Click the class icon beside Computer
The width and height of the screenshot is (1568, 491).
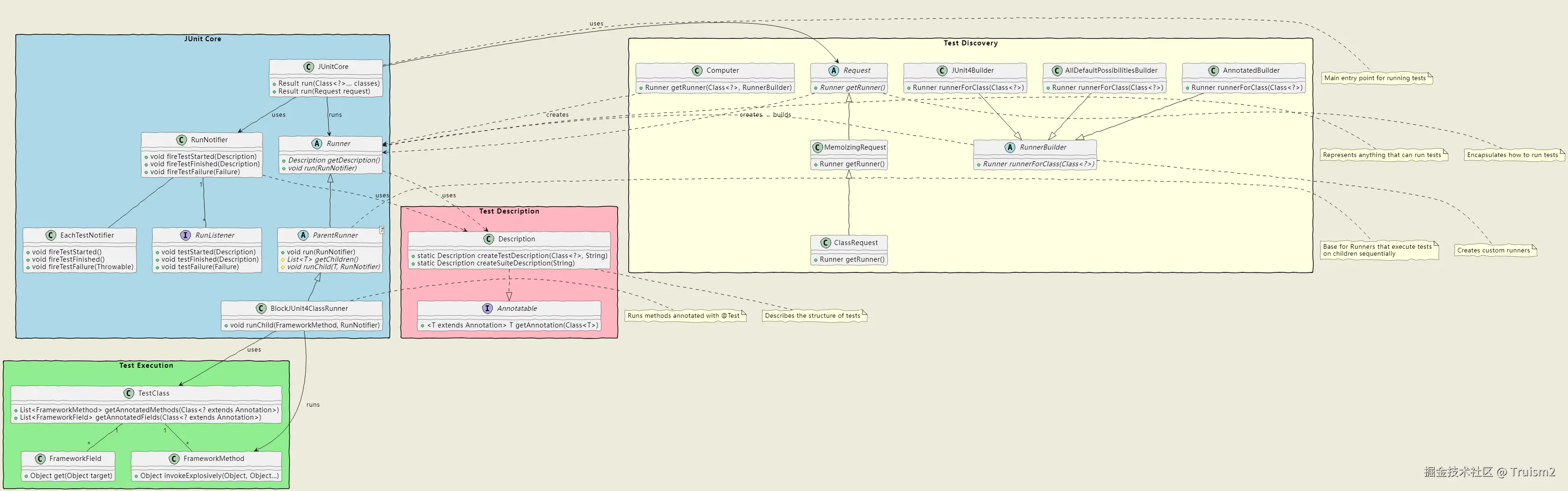click(697, 71)
